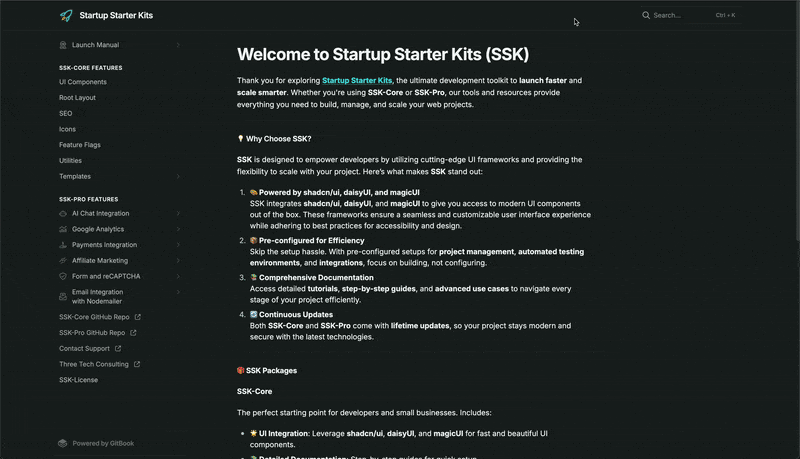Go to the Feature Flags page
Screen dimensions: 800x459
click(x=80, y=145)
